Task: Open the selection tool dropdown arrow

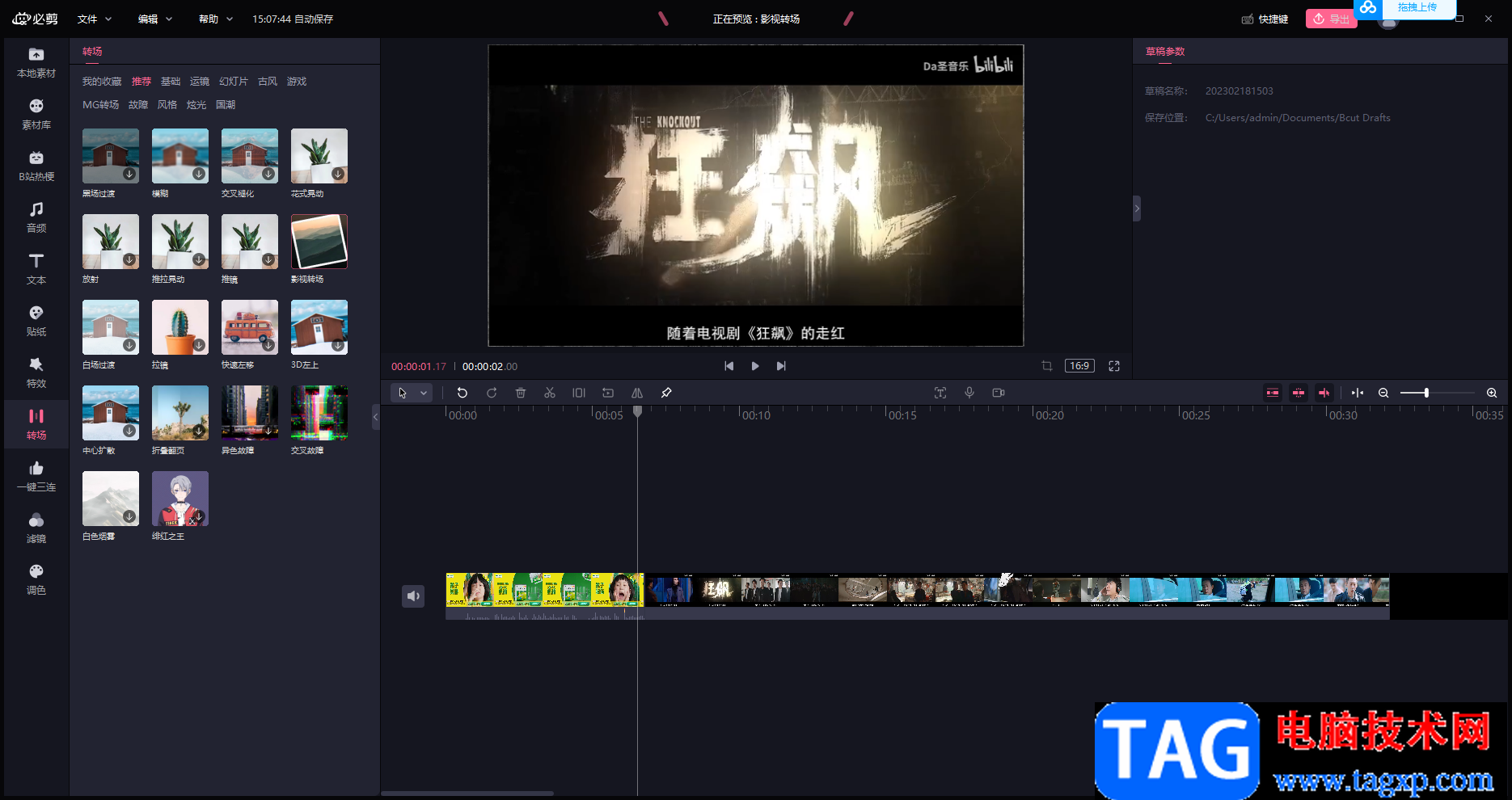Action: click(424, 393)
